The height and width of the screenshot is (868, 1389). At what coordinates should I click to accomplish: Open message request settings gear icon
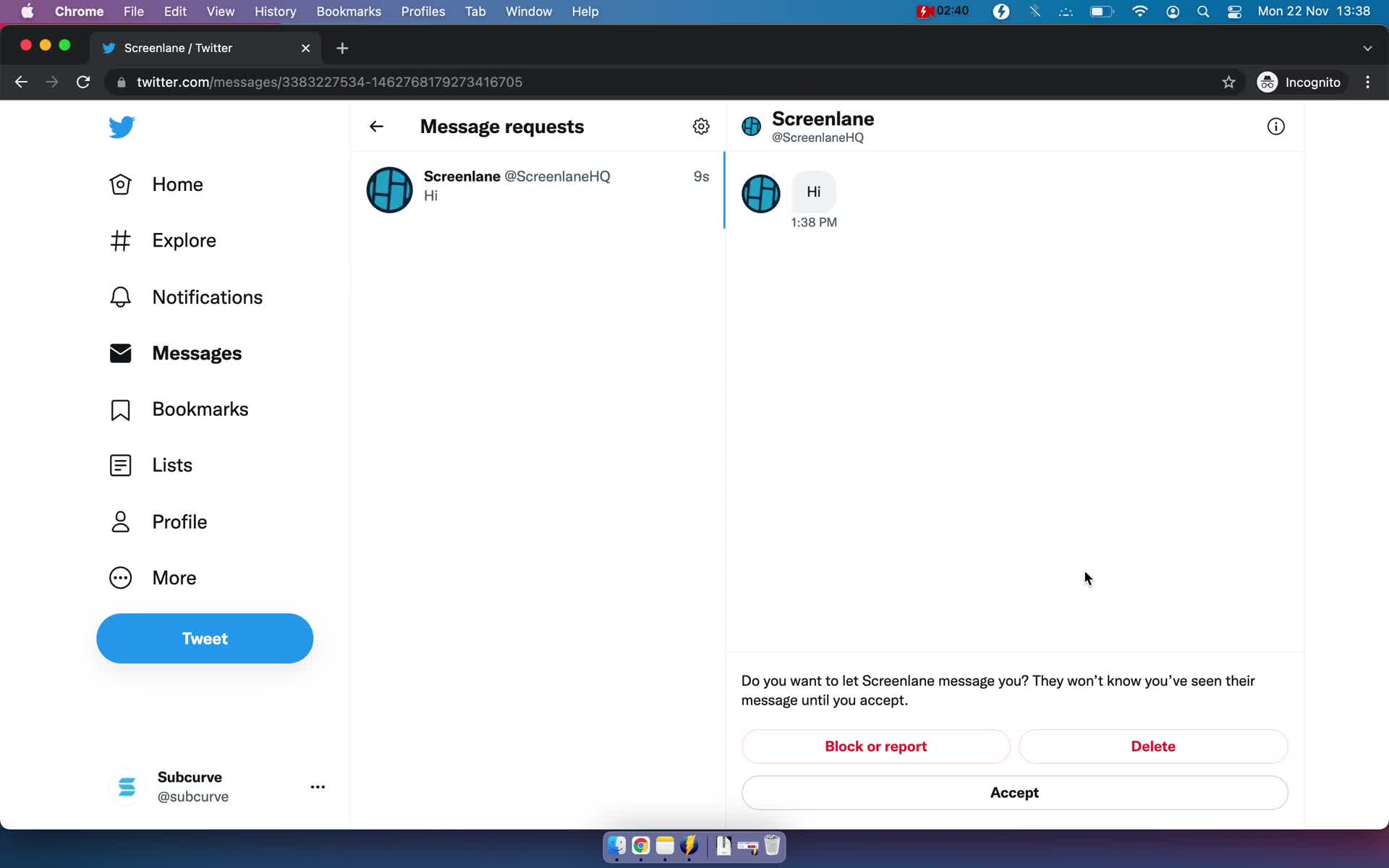coord(701,126)
